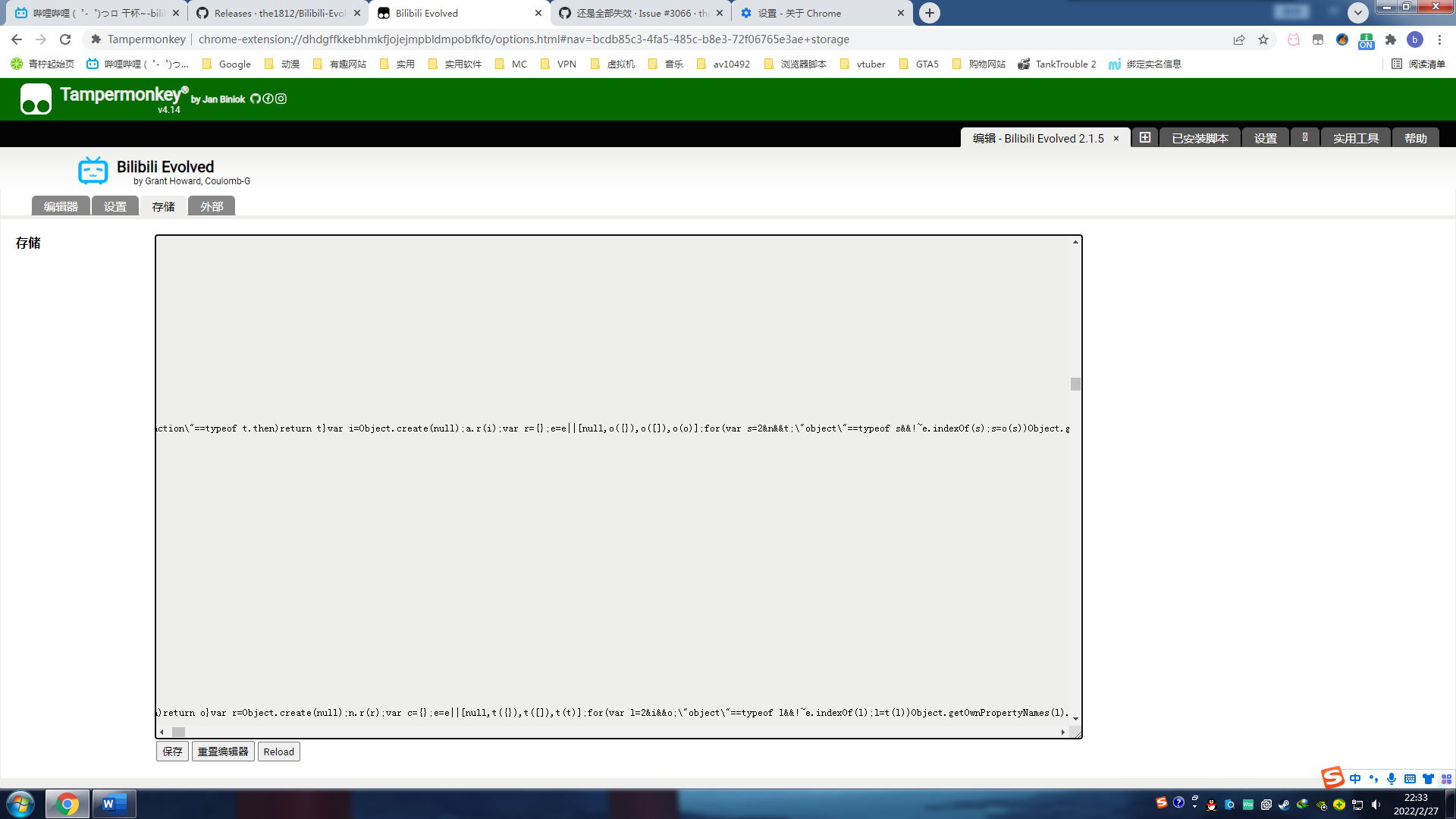Open Tampermonkey GitHub icon link
This screenshot has height=819, width=1456.
tap(256, 99)
